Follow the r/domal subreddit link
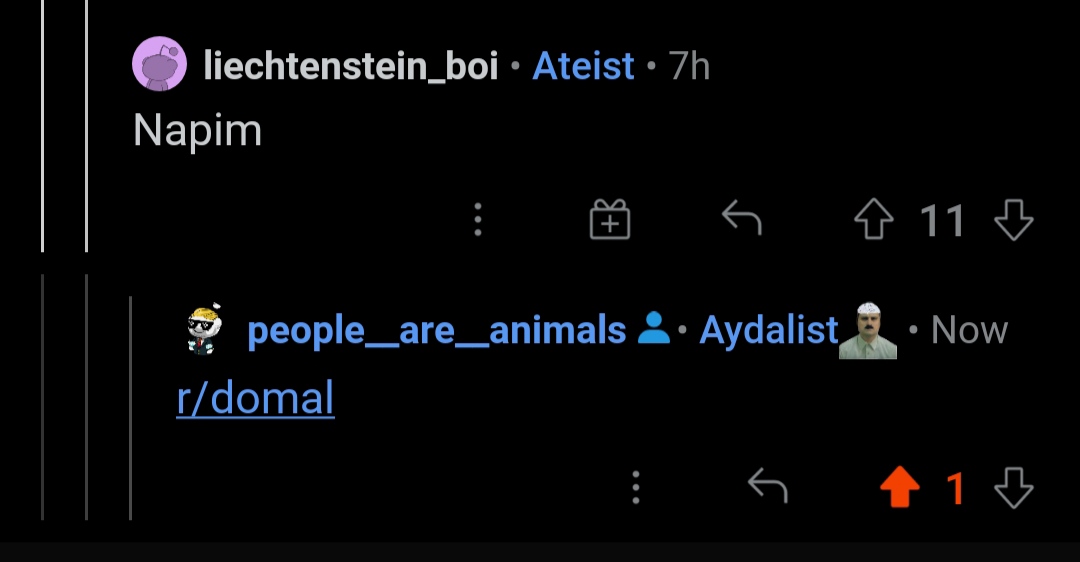Image resolution: width=1080 pixels, height=562 pixels. pyautogui.click(x=255, y=399)
